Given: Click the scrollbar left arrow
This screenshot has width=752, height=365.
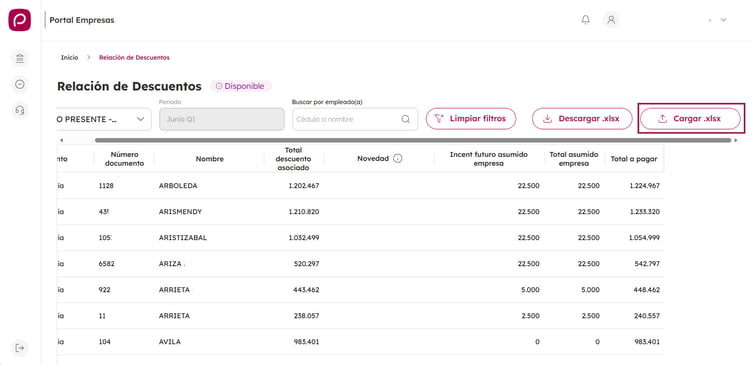Looking at the screenshot, I should (x=61, y=140).
